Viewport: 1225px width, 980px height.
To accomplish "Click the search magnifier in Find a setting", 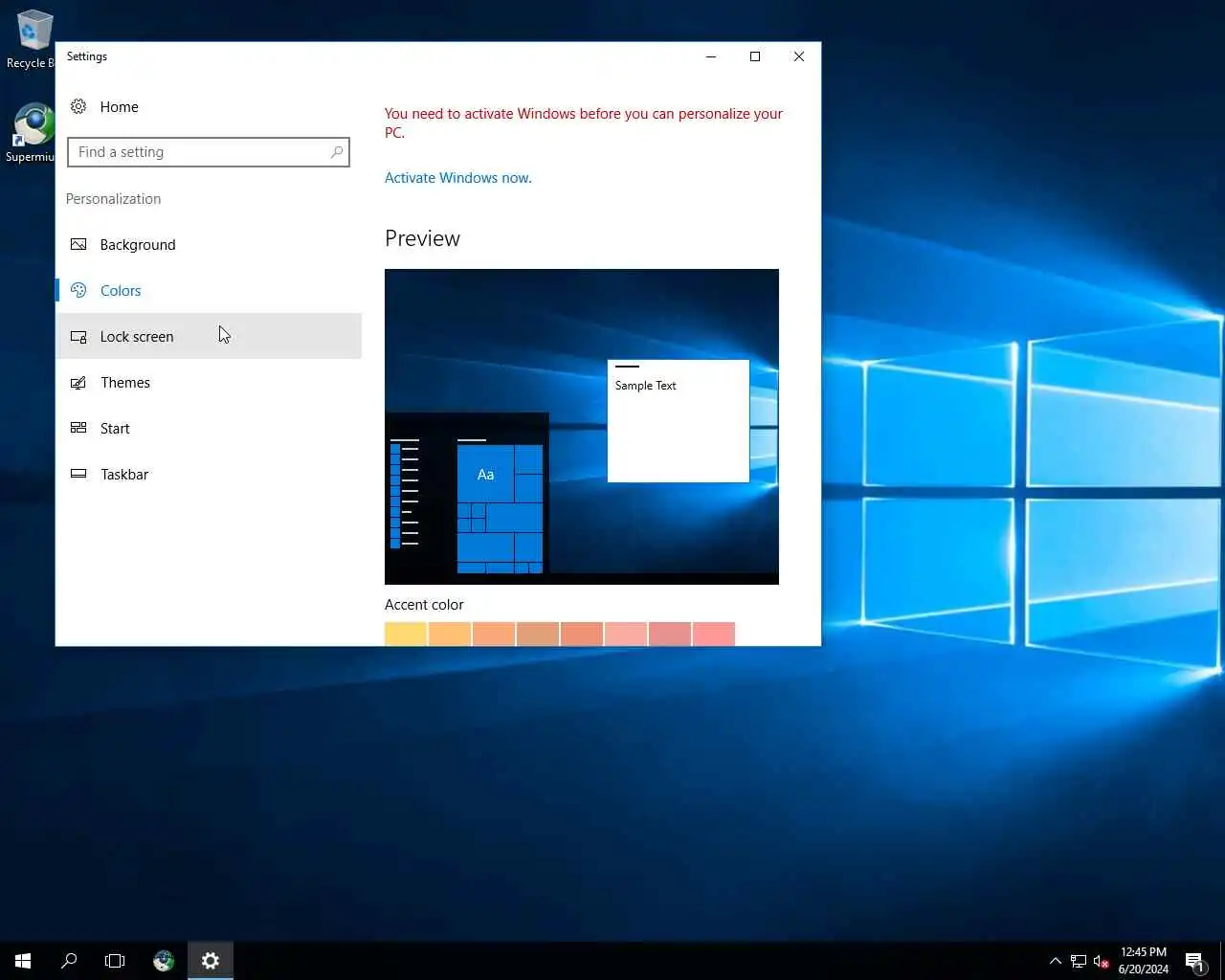I will (337, 152).
